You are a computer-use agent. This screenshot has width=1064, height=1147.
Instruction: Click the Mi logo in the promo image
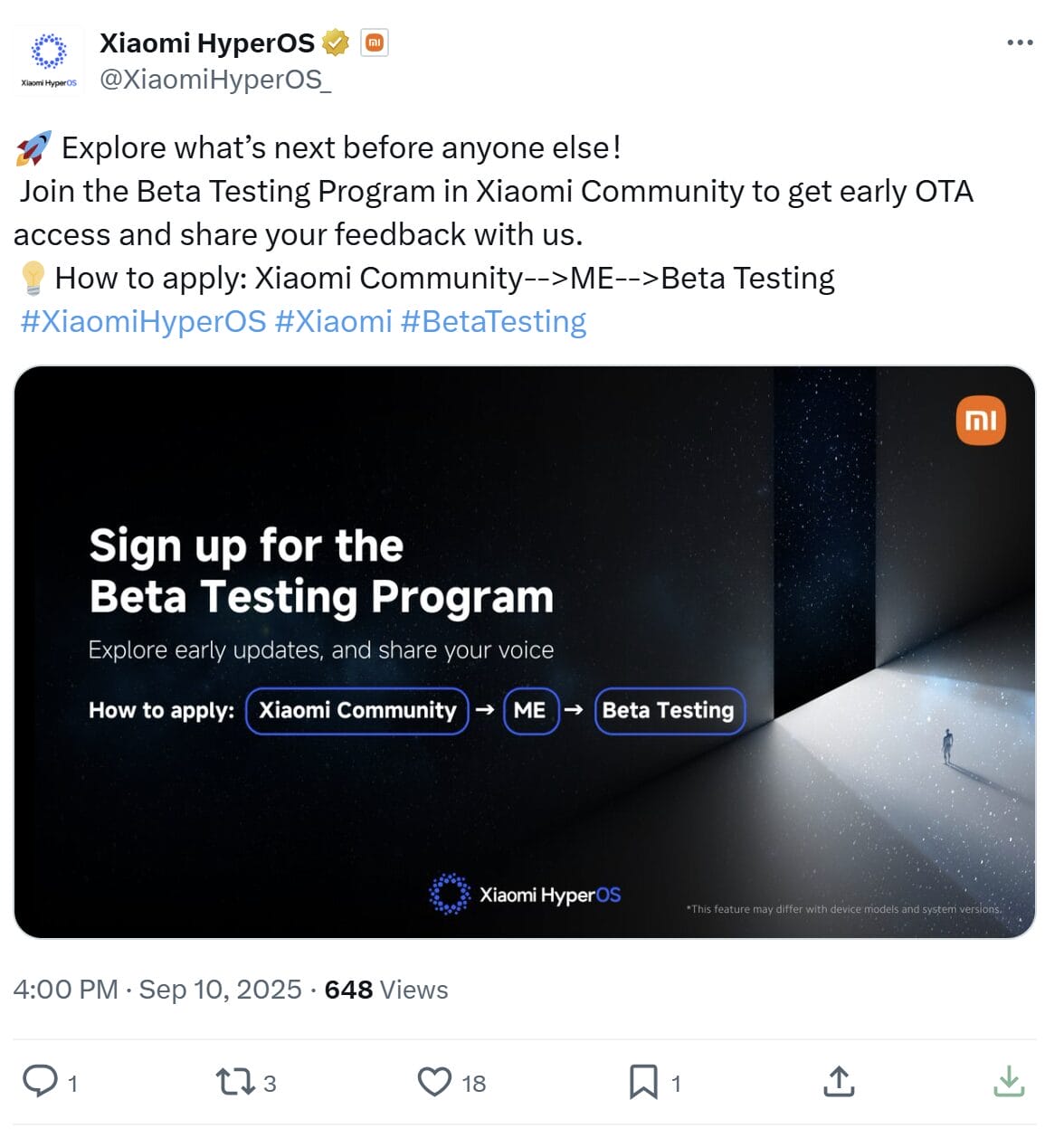coord(981,421)
